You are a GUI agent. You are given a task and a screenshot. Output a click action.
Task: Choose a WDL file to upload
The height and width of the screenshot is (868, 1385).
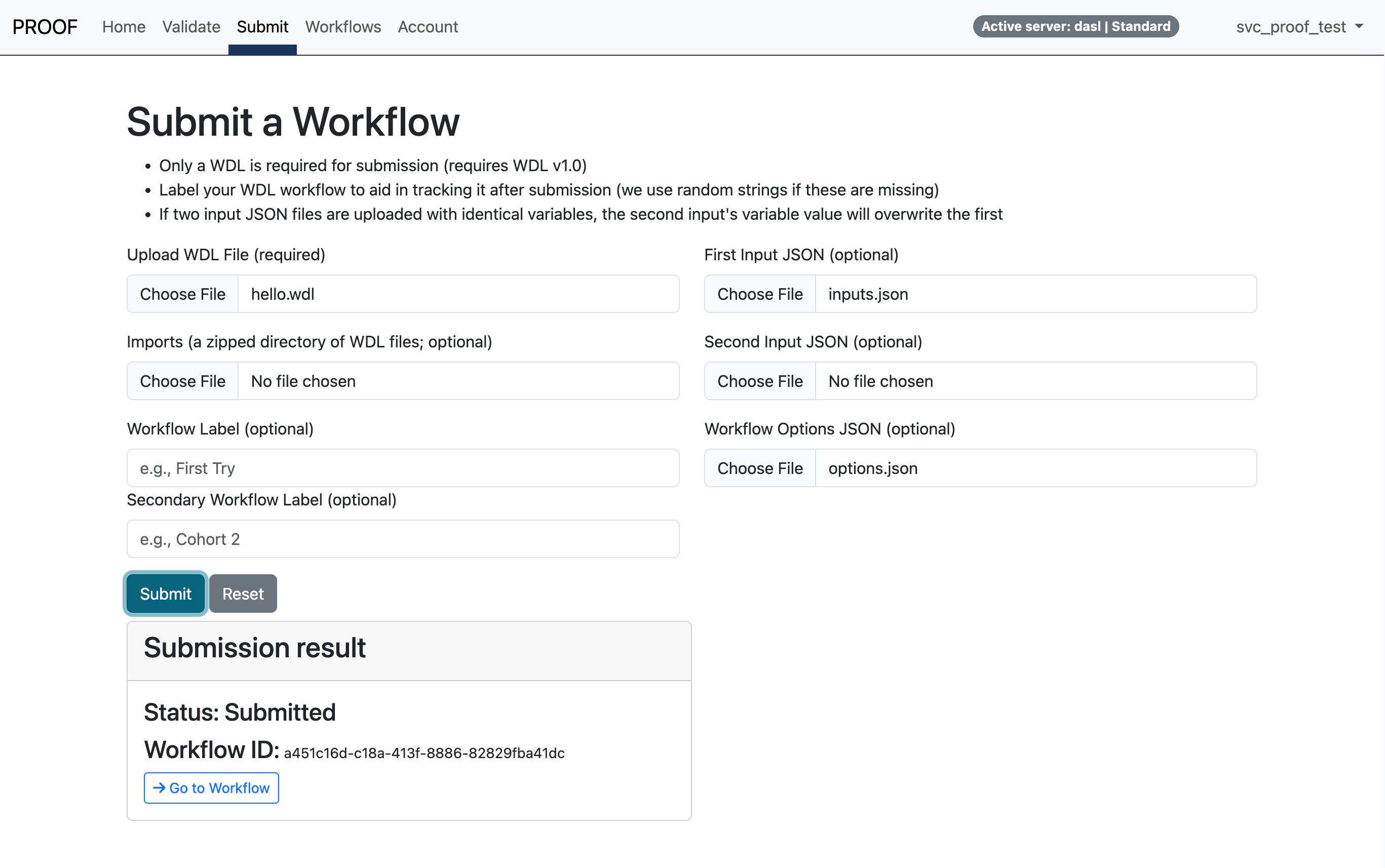coord(182,293)
